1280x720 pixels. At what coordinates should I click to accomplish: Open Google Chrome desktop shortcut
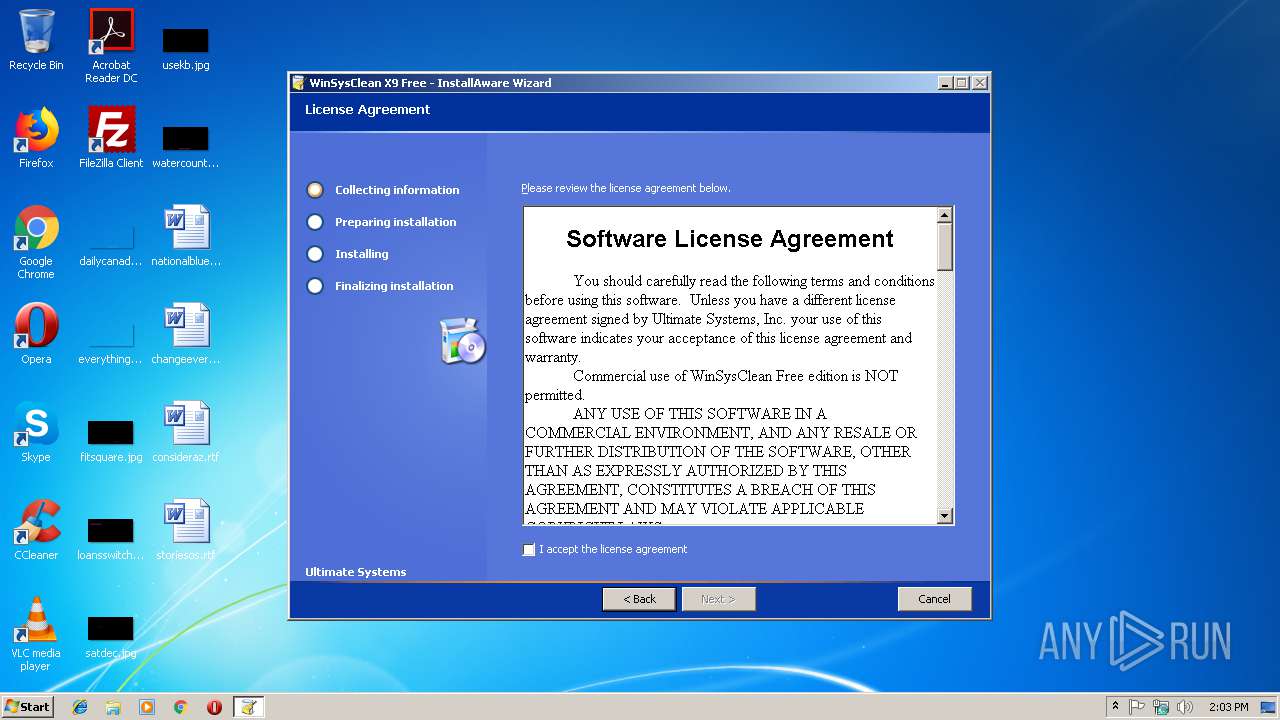point(36,242)
